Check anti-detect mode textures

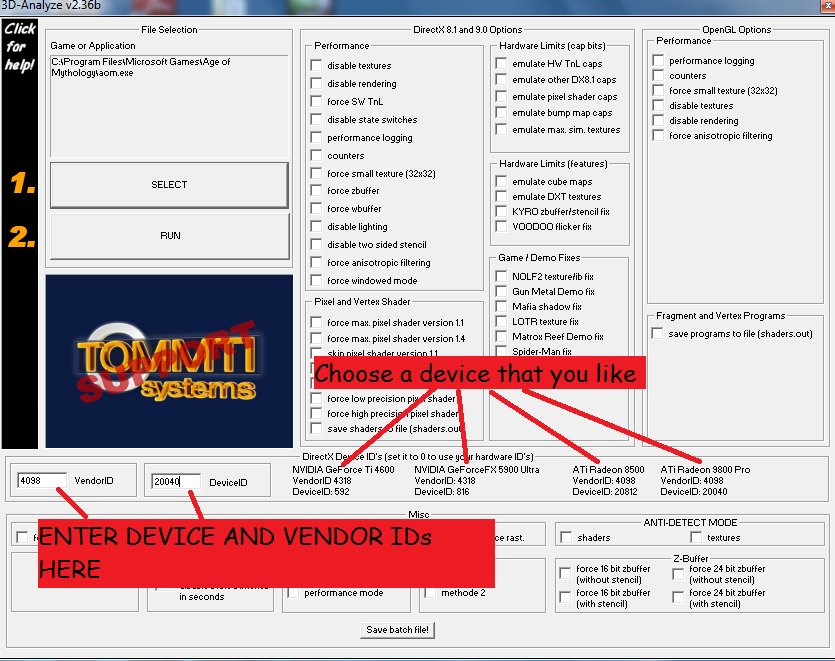pos(696,537)
